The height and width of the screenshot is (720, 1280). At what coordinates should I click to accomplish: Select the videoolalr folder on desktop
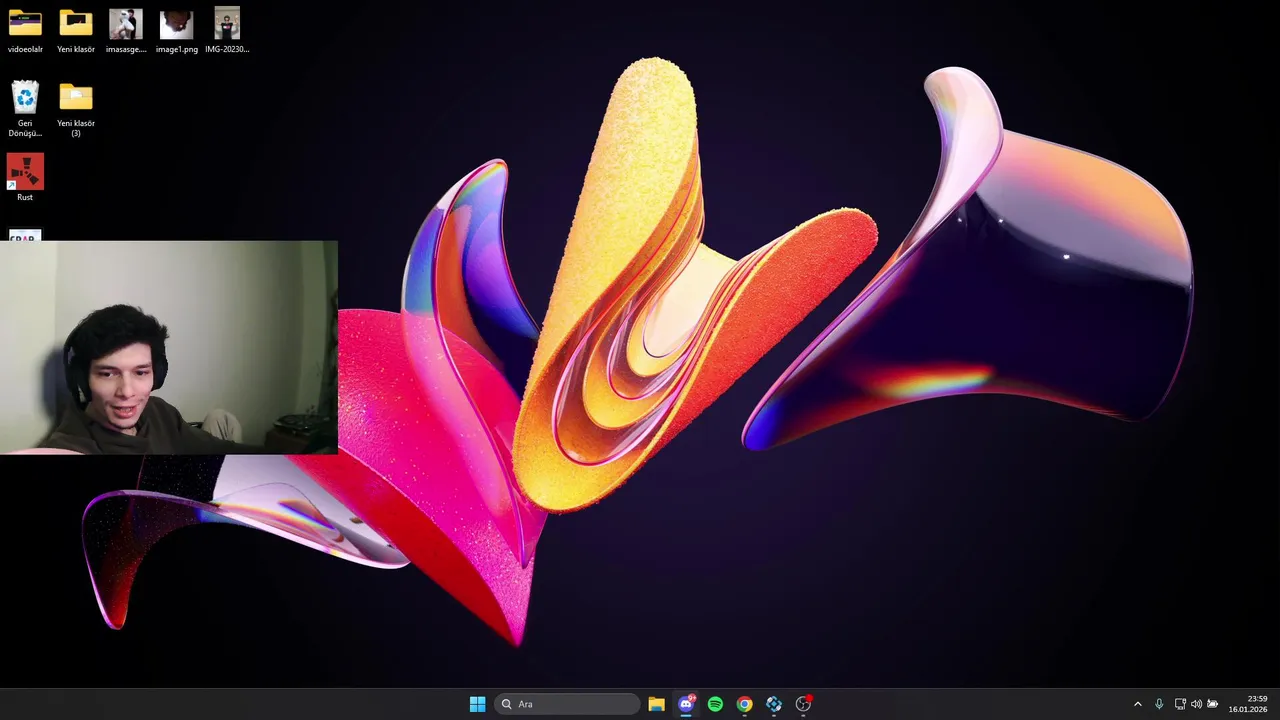tap(25, 30)
